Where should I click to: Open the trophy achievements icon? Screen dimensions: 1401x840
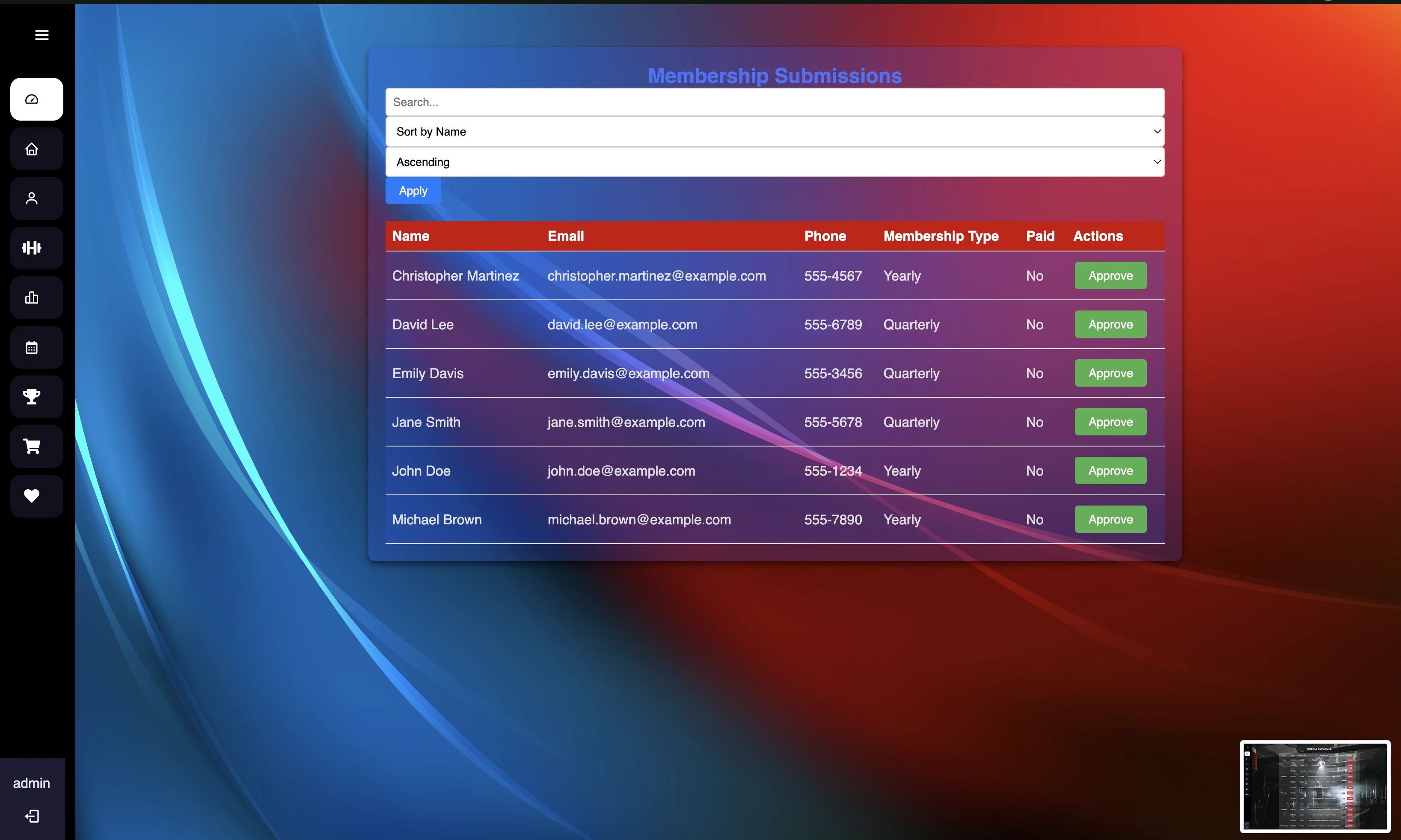37,397
